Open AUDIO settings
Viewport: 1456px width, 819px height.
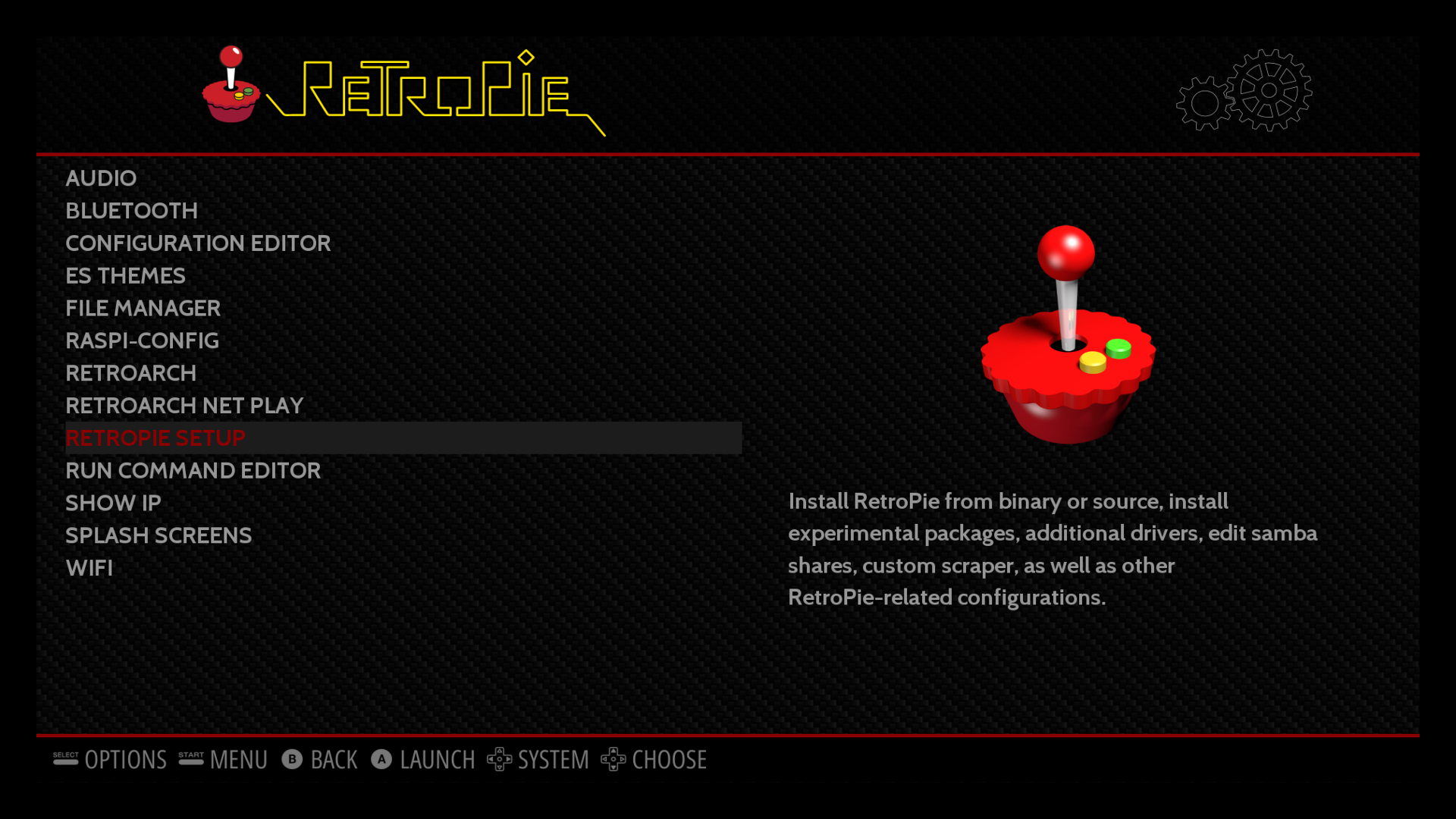click(100, 177)
